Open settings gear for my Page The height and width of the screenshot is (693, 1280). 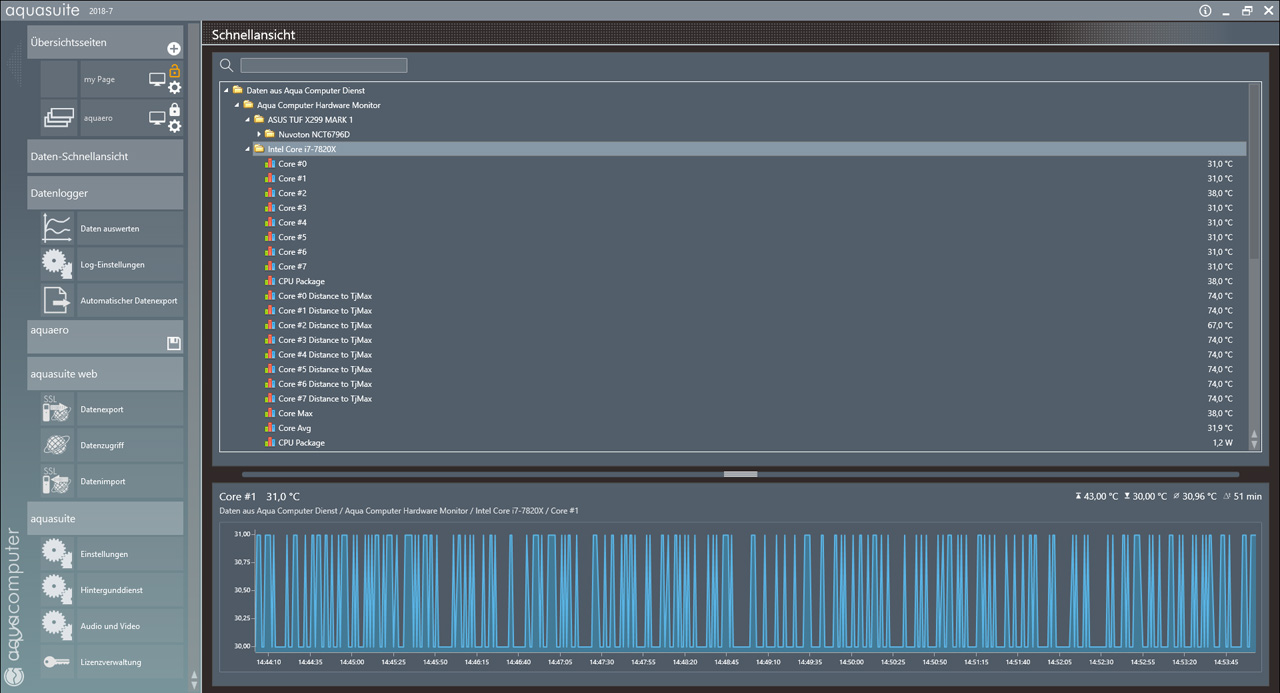[174, 88]
